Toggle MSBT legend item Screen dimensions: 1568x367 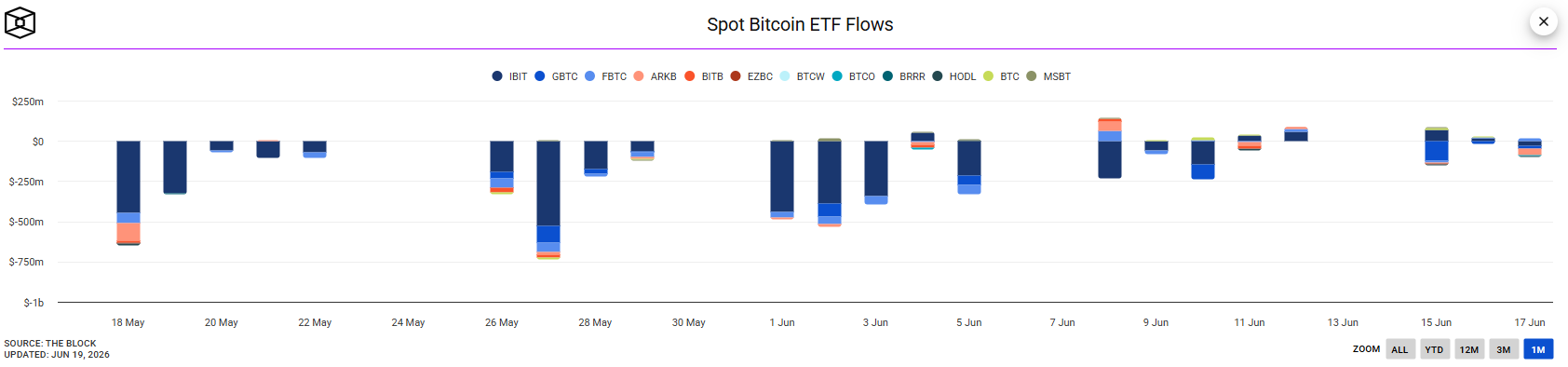[1048, 76]
